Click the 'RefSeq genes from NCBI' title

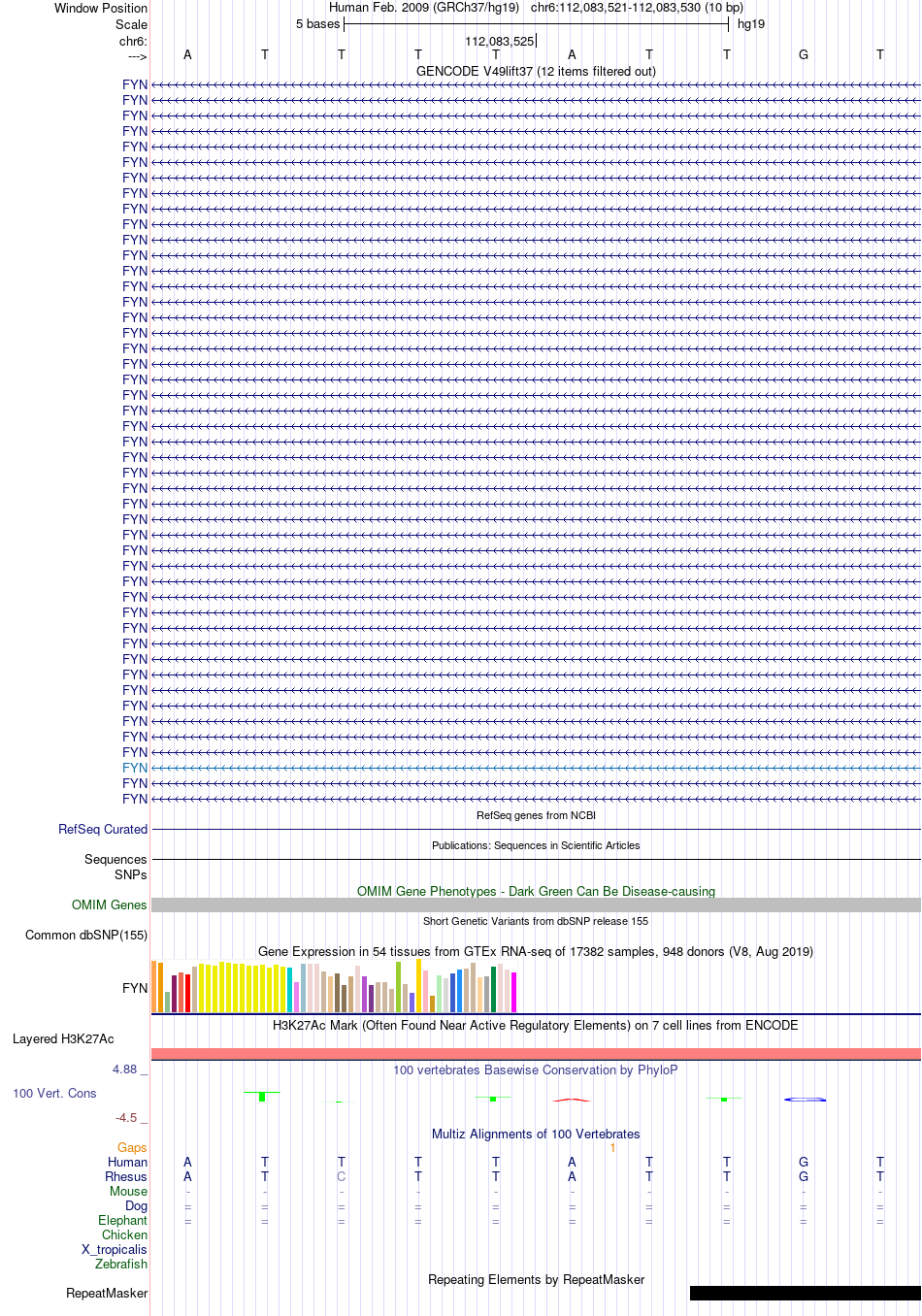coord(536,815)
